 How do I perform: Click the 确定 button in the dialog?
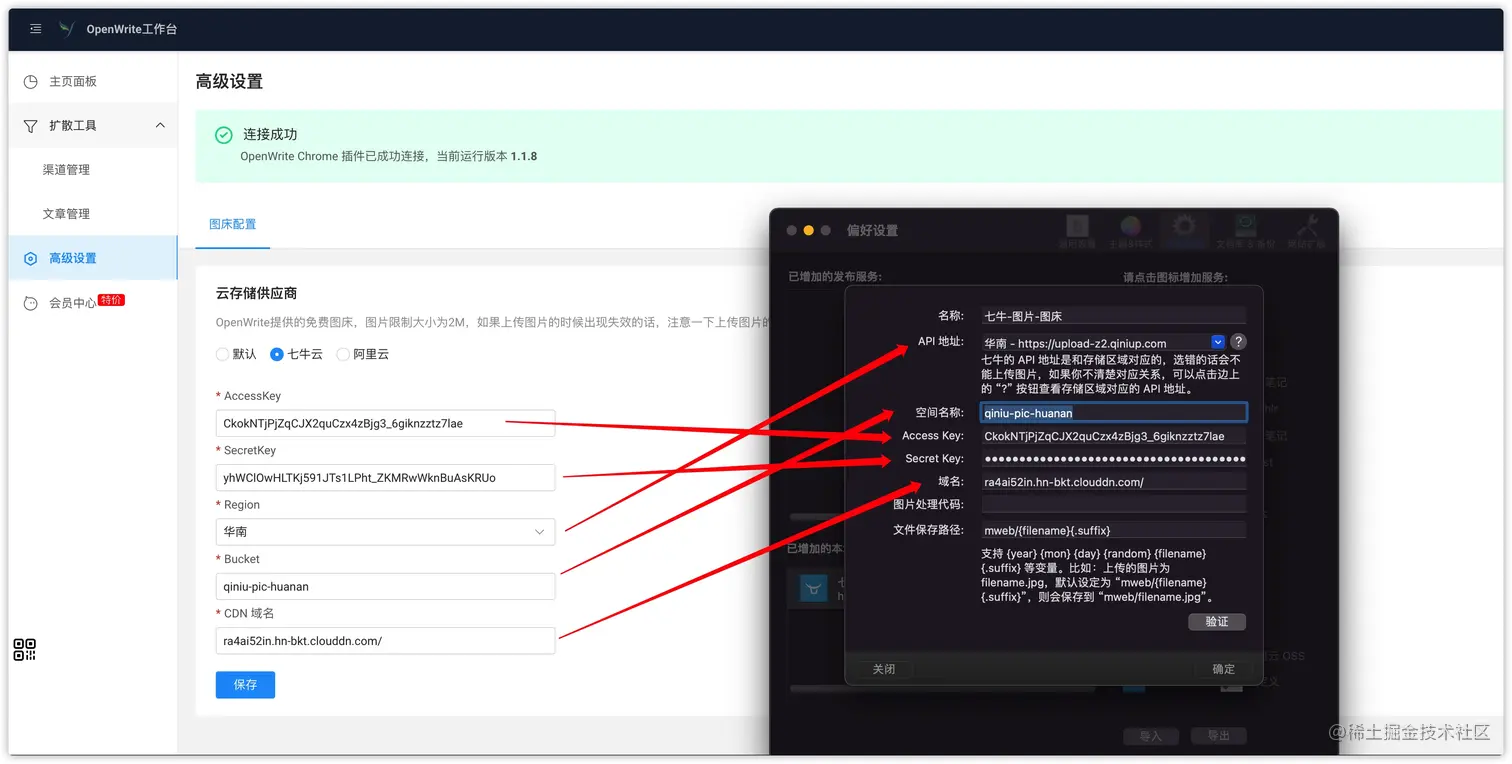pyautogui.click(x=1223, y=669)
